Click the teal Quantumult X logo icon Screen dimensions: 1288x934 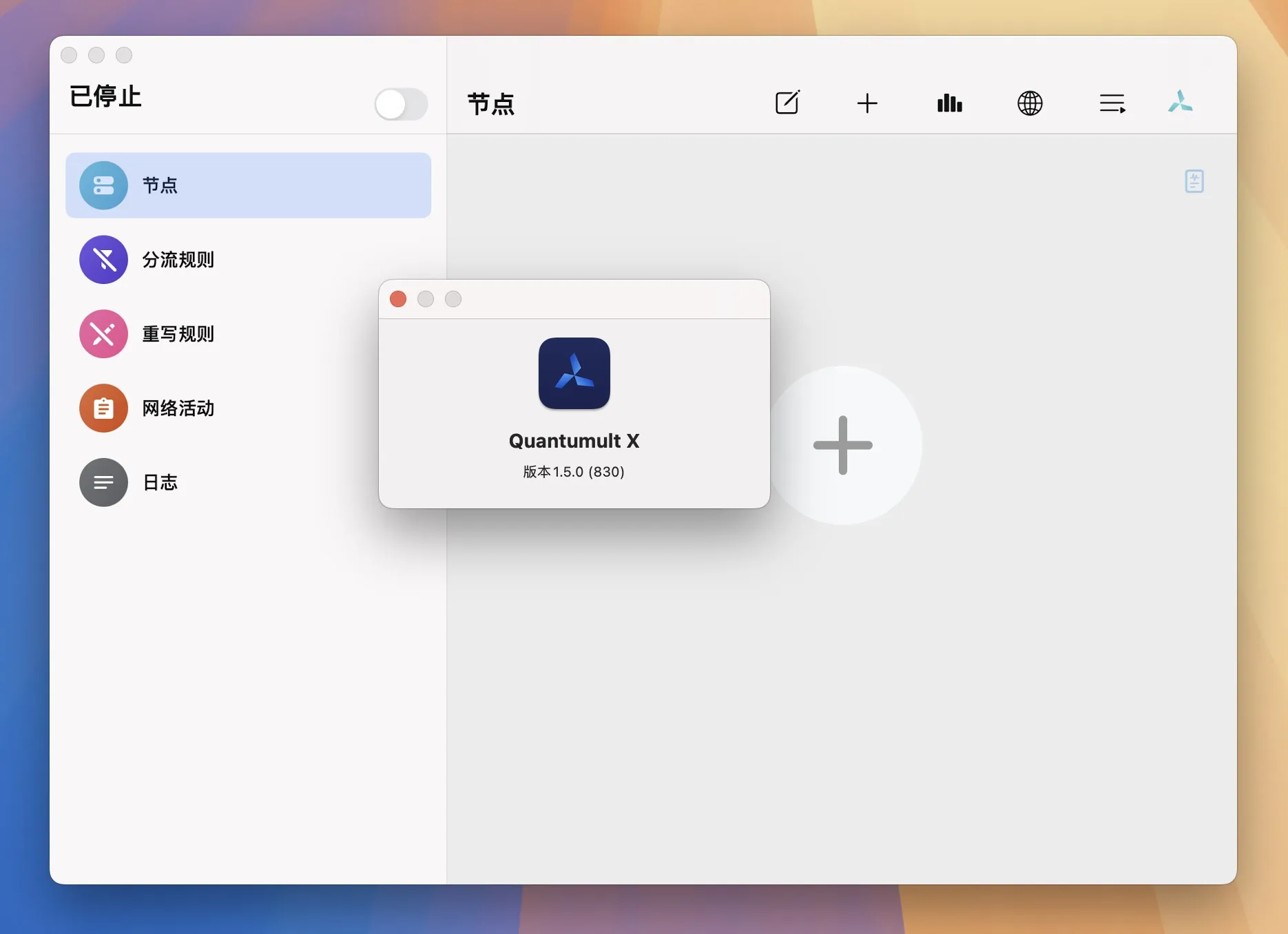1180,101
